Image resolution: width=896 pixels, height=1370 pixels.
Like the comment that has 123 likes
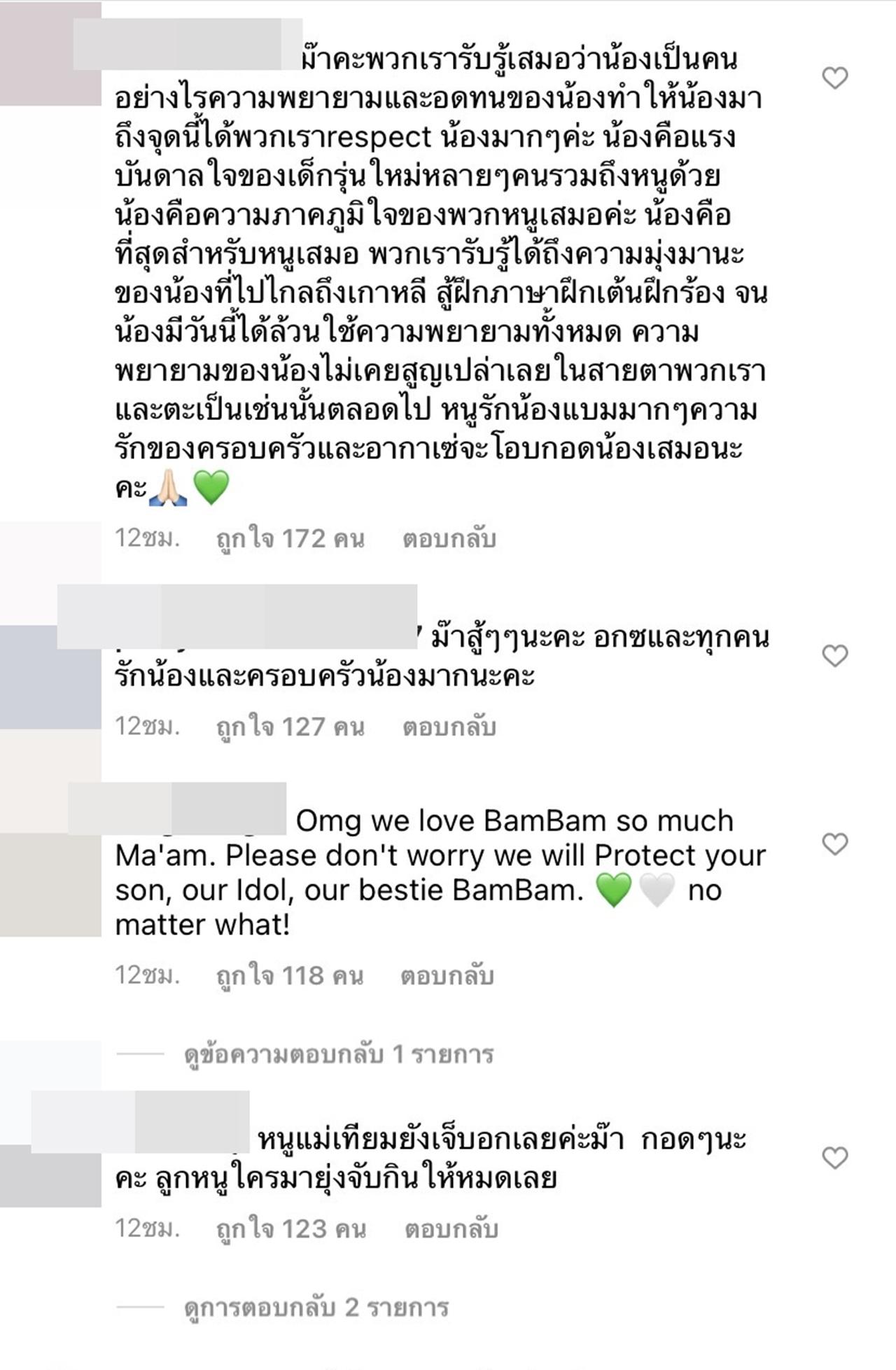834,1157
